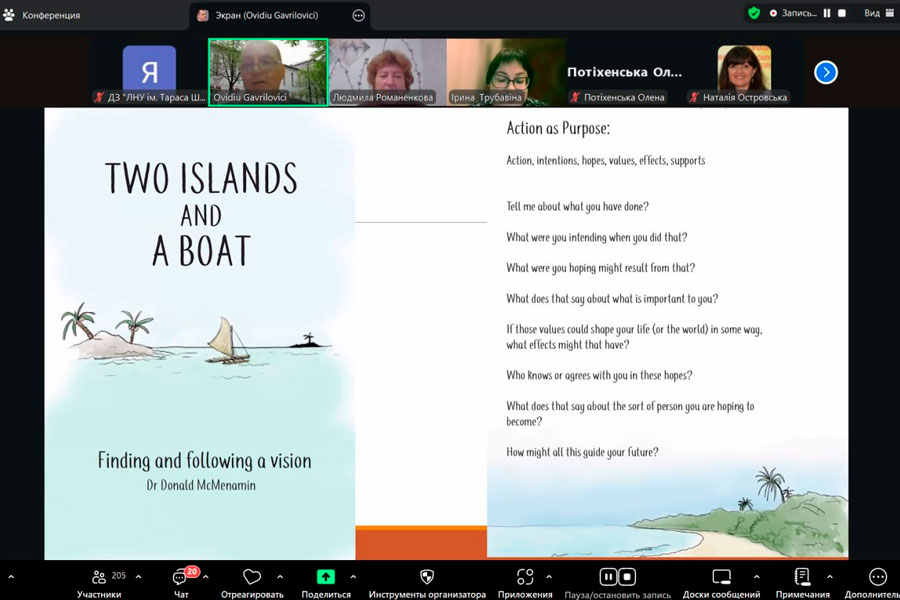Pause the recording in bottom toolbar
900x600 pixels.
(x=608, y=576)
